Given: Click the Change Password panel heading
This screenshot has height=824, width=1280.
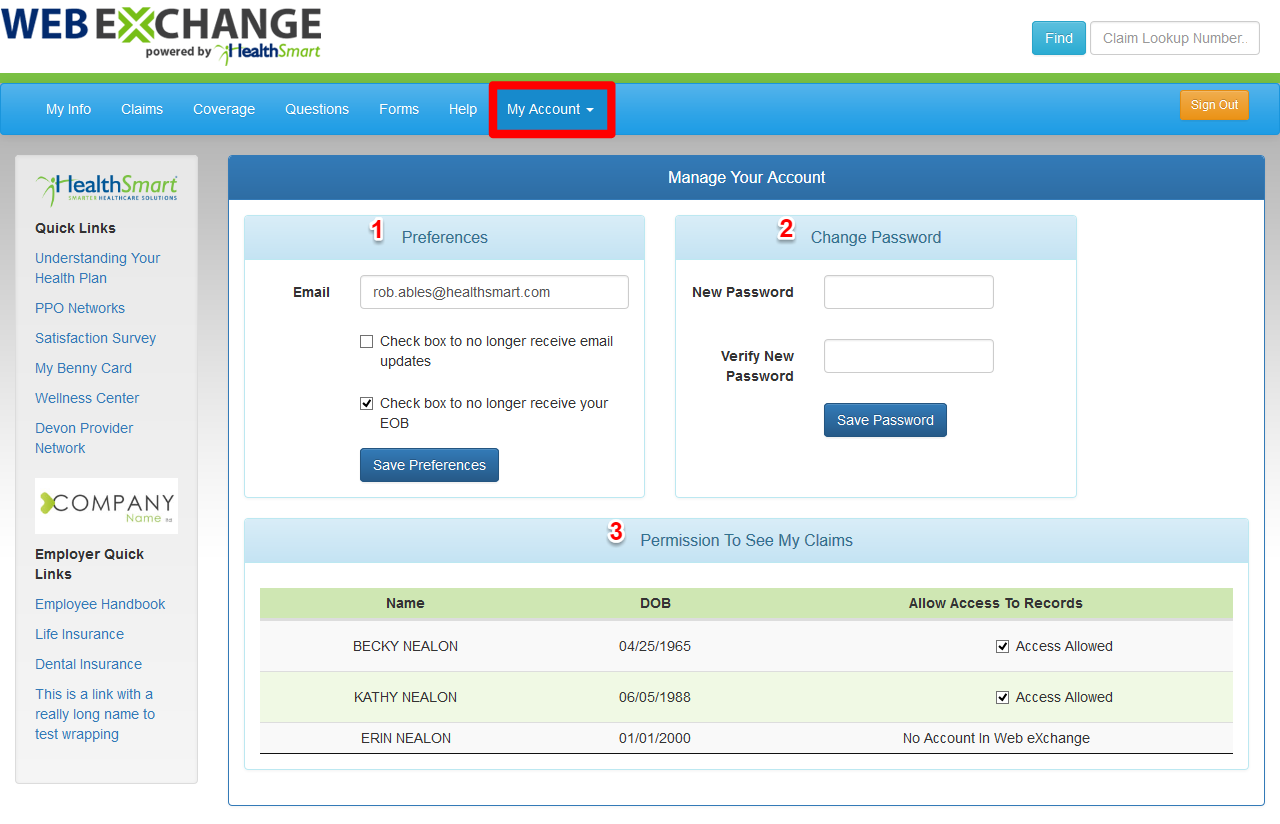Looking at the screenshot, I should coord(876,237).
